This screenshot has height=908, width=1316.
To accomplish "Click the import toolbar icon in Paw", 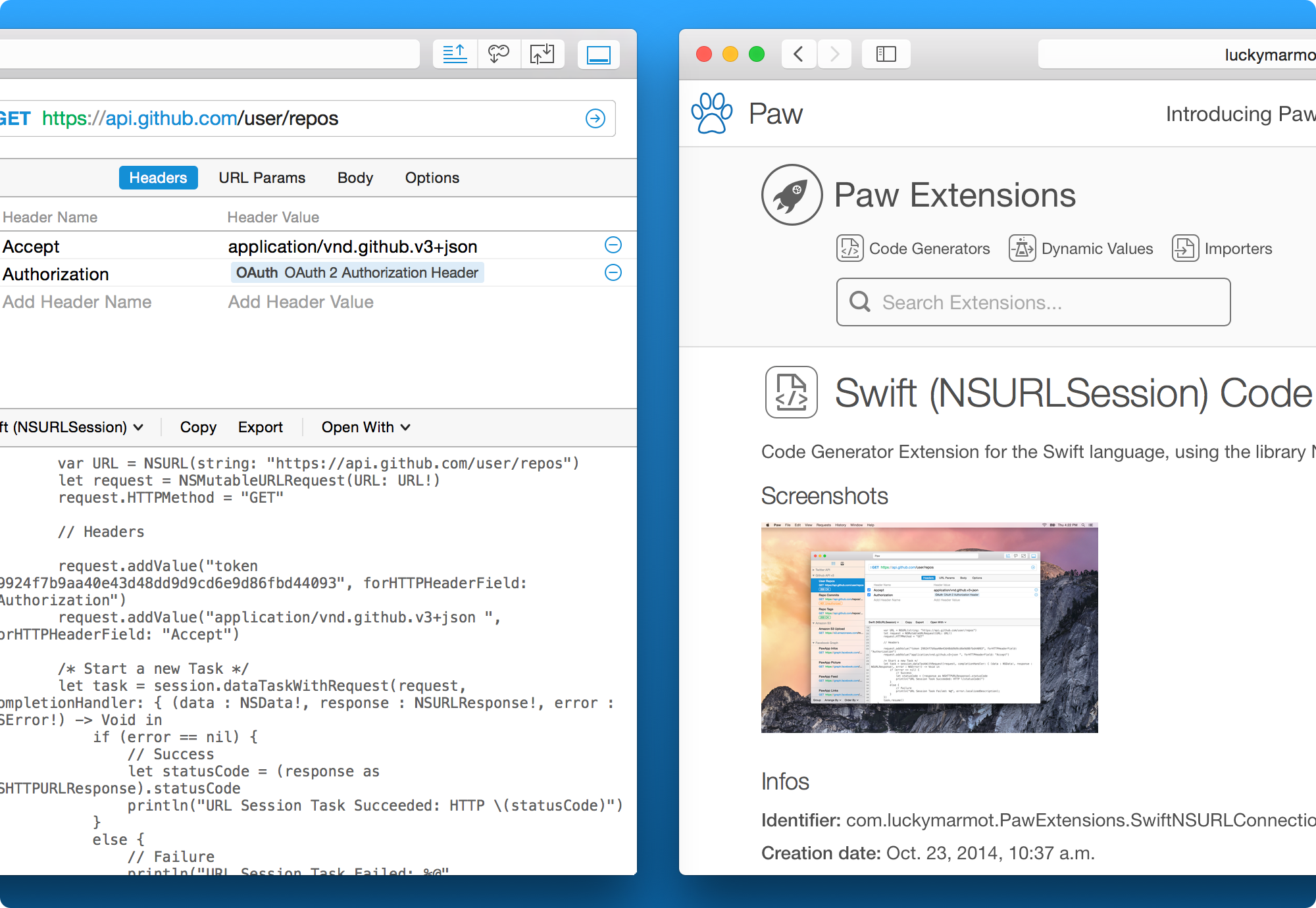I will 543,54.
